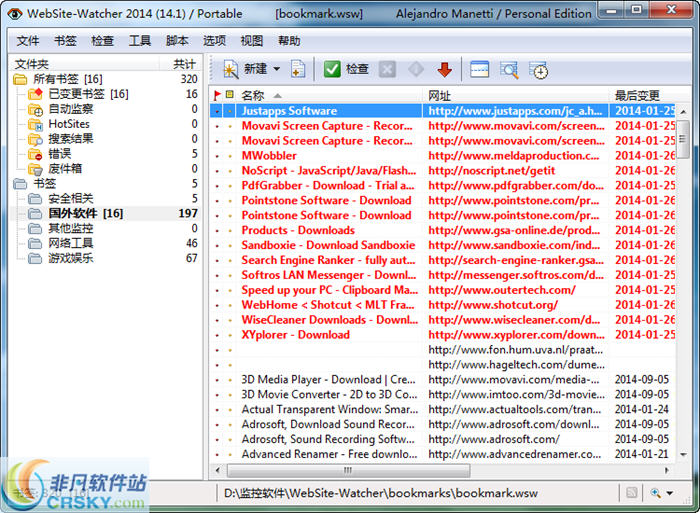The height and width of the screenshot is (513, 700).
Task: Click the red flag column header
Action: point(217,95)
